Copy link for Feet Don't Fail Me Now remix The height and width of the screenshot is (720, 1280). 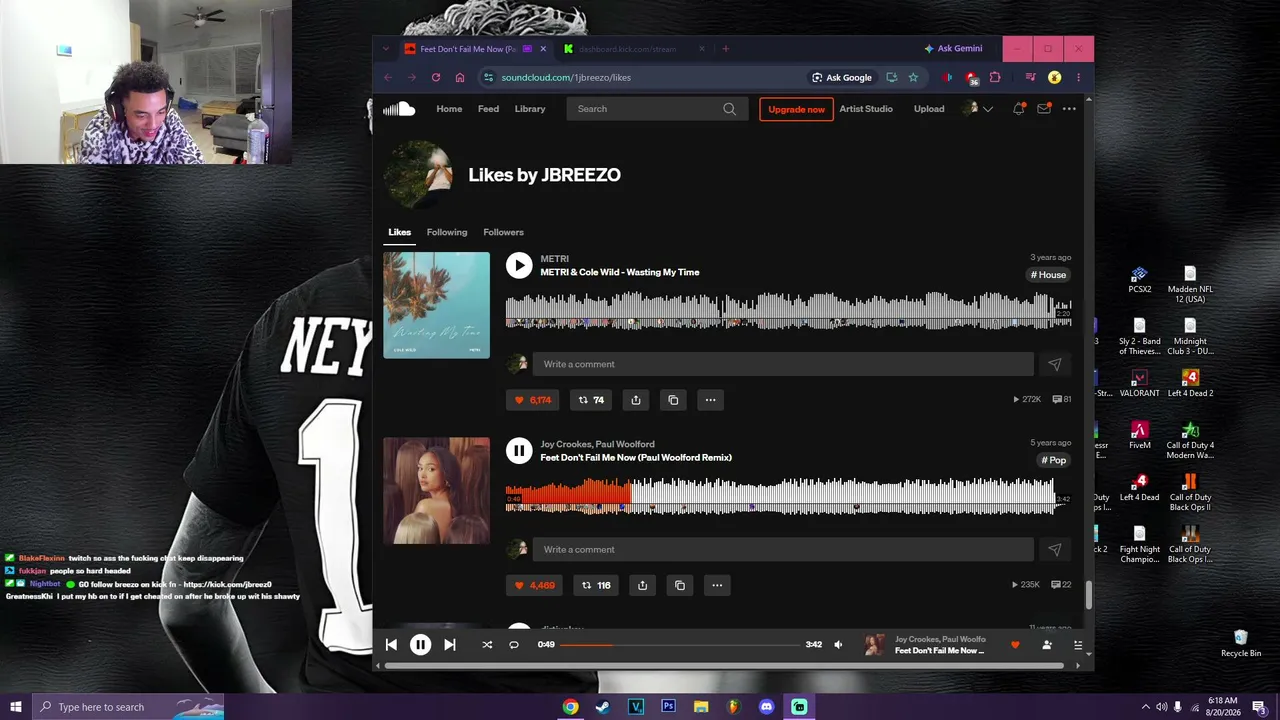[680, 585]
